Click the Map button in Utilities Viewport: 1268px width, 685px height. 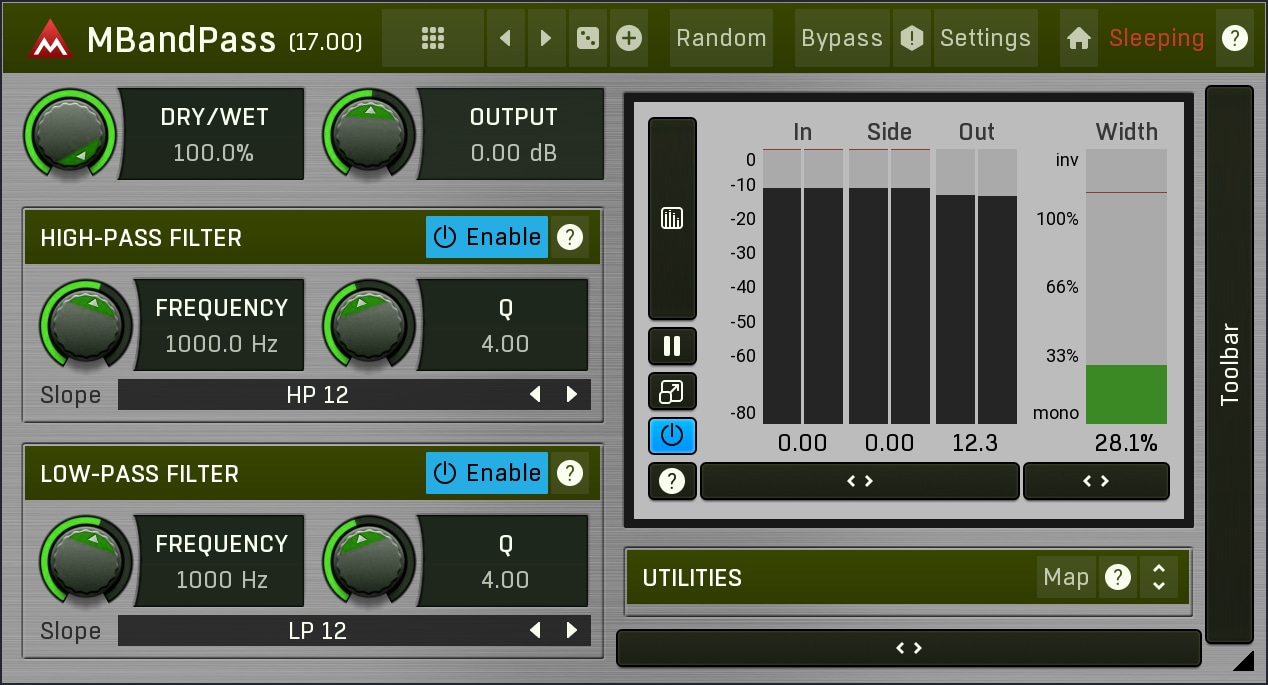point(1066,577)
